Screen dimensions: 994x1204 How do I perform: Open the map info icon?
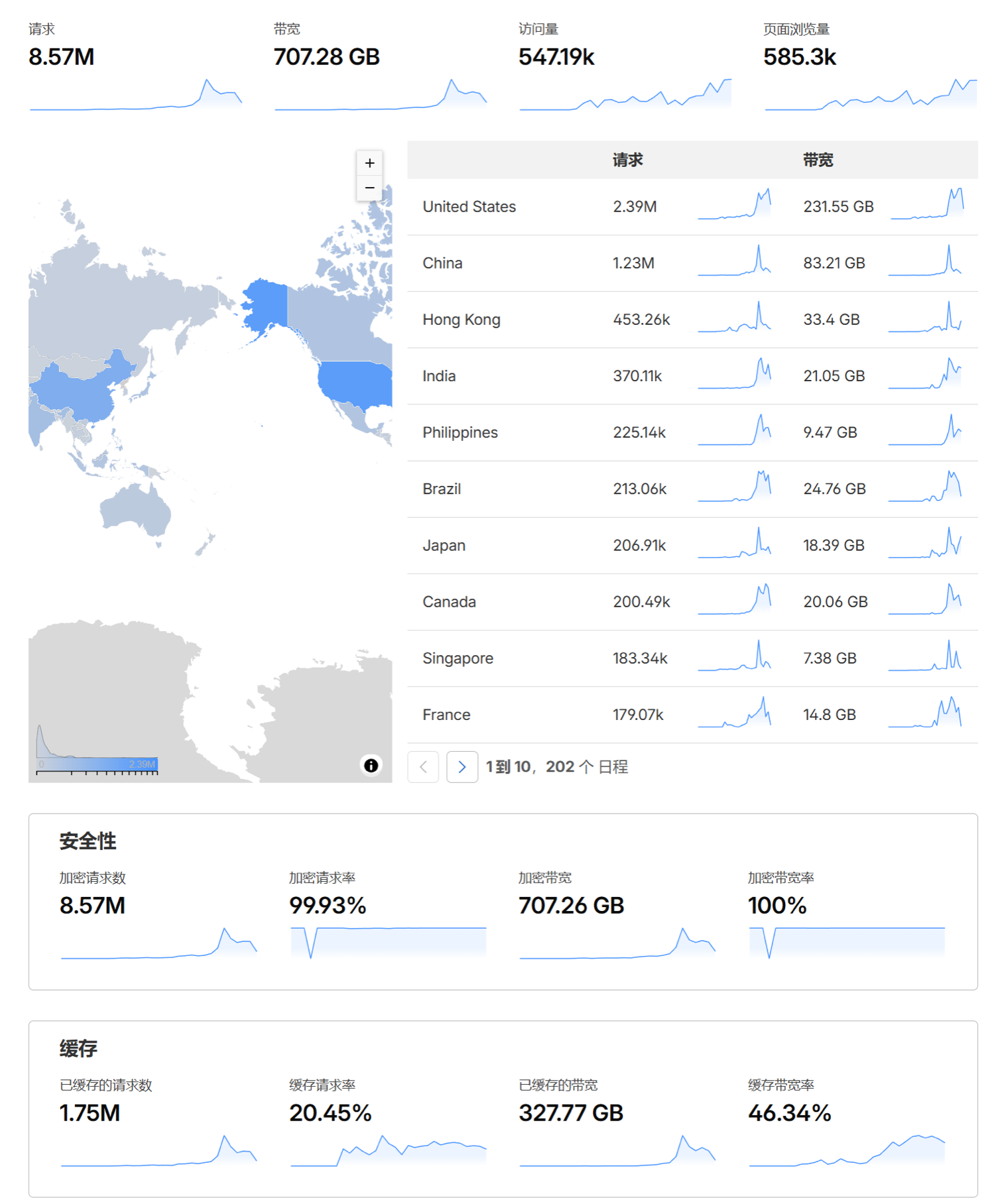[x=371, y=765]
